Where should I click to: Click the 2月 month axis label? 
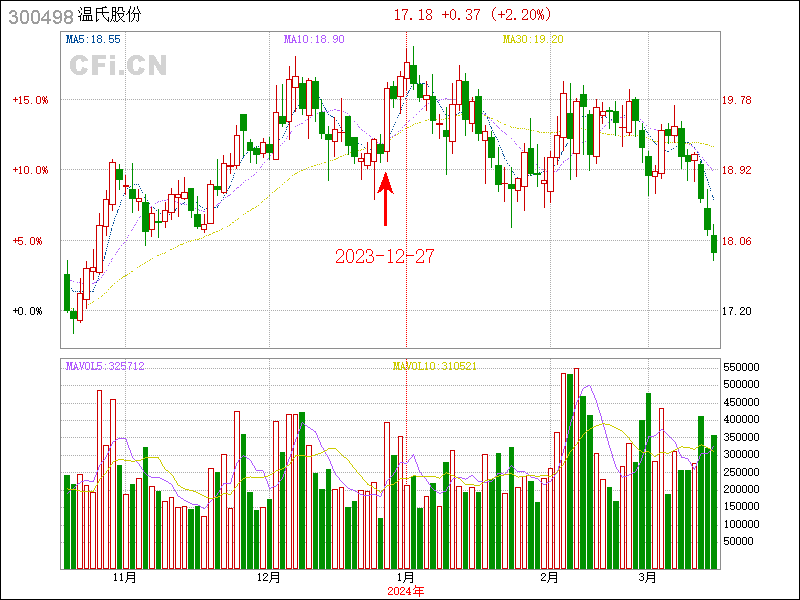548,578
